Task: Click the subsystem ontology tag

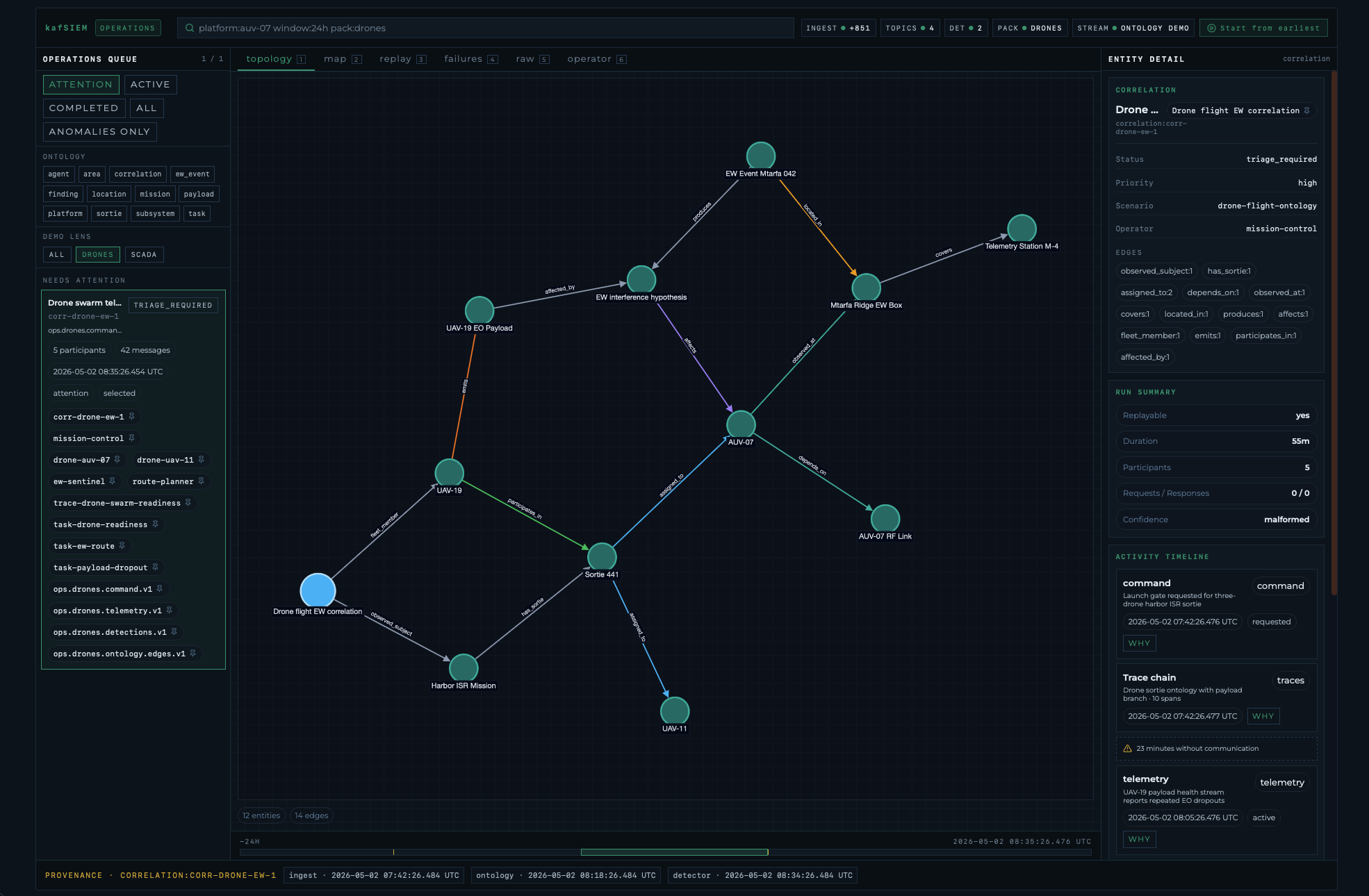Action: [x=156, y=214]
